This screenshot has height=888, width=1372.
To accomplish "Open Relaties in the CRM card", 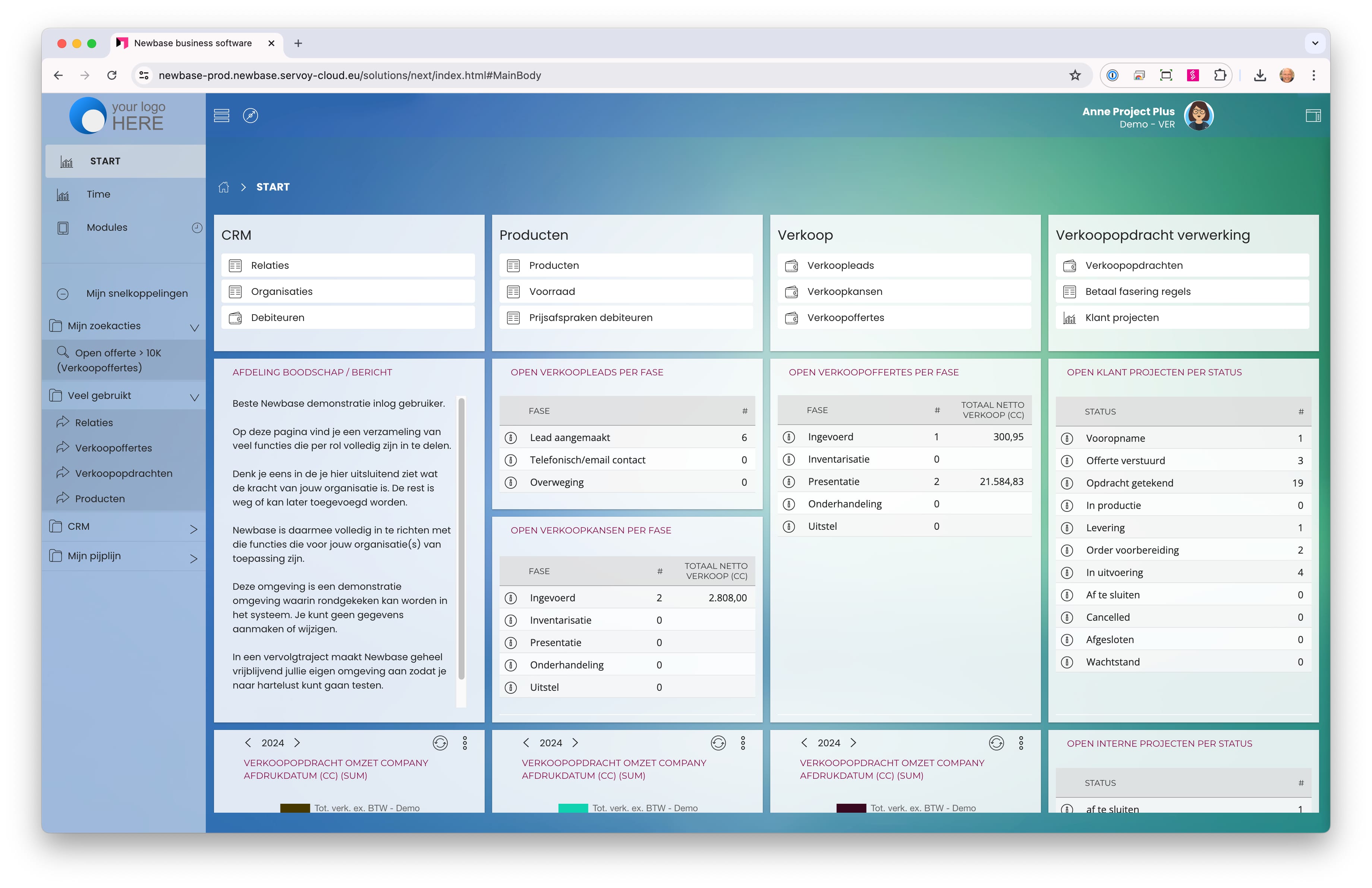I will tap(270, 265).
